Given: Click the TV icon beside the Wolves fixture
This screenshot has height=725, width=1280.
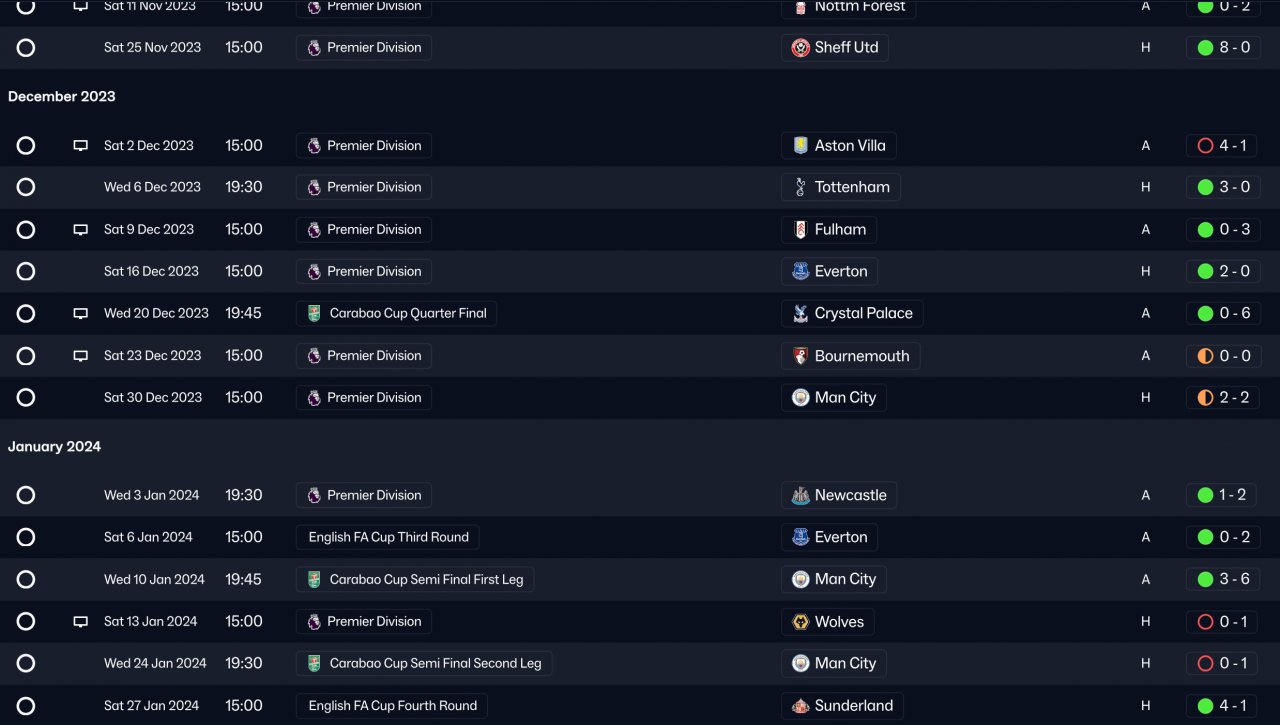Looking at the screenshot, I should 81,622.
